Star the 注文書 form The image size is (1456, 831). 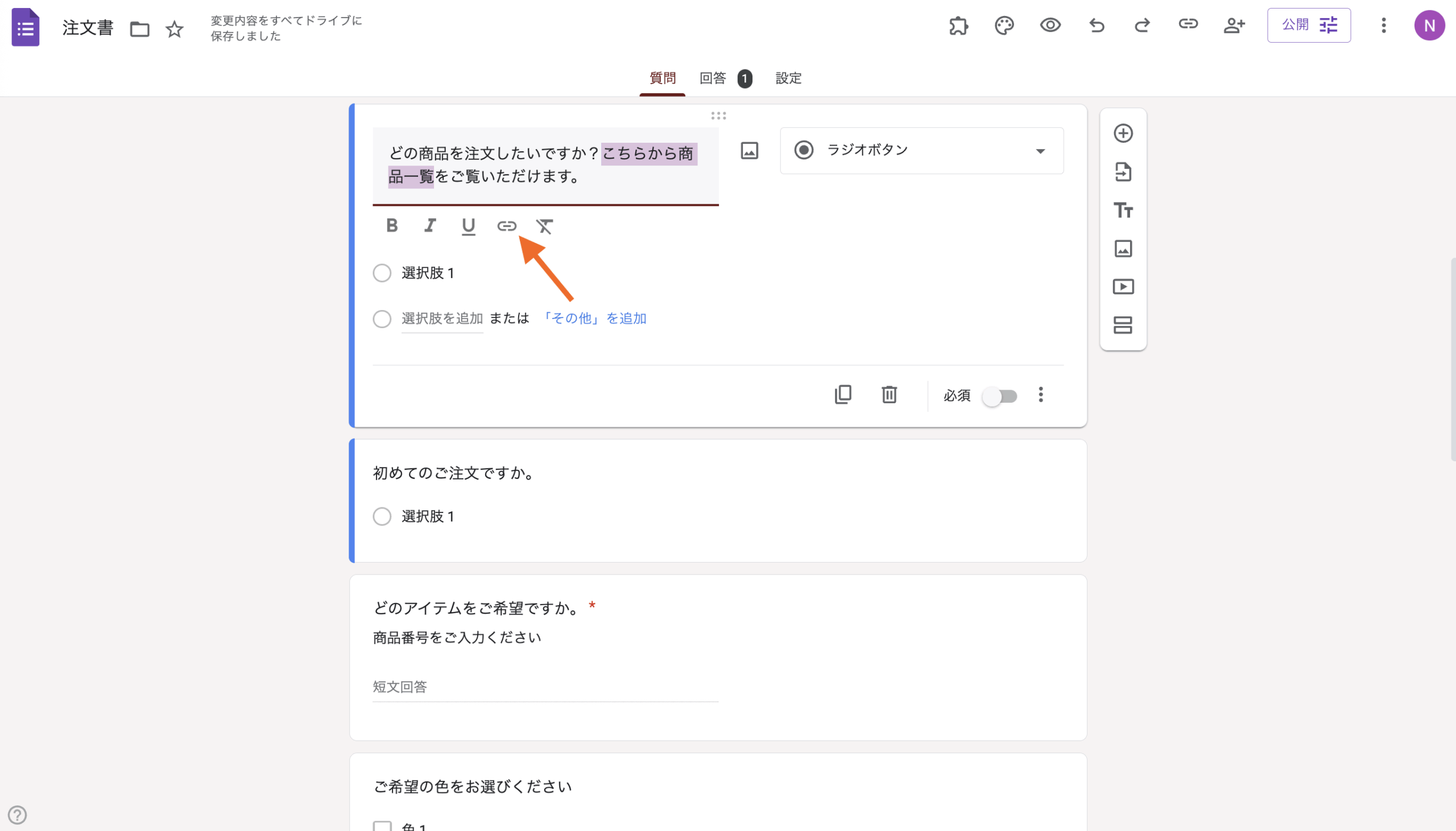point(175,28)
